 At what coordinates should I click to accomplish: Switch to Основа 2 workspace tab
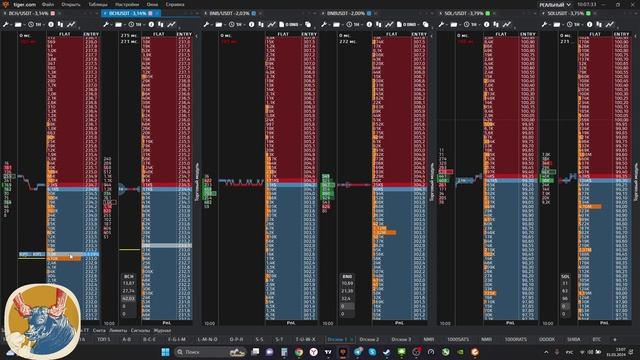click(x=369, y=339)
